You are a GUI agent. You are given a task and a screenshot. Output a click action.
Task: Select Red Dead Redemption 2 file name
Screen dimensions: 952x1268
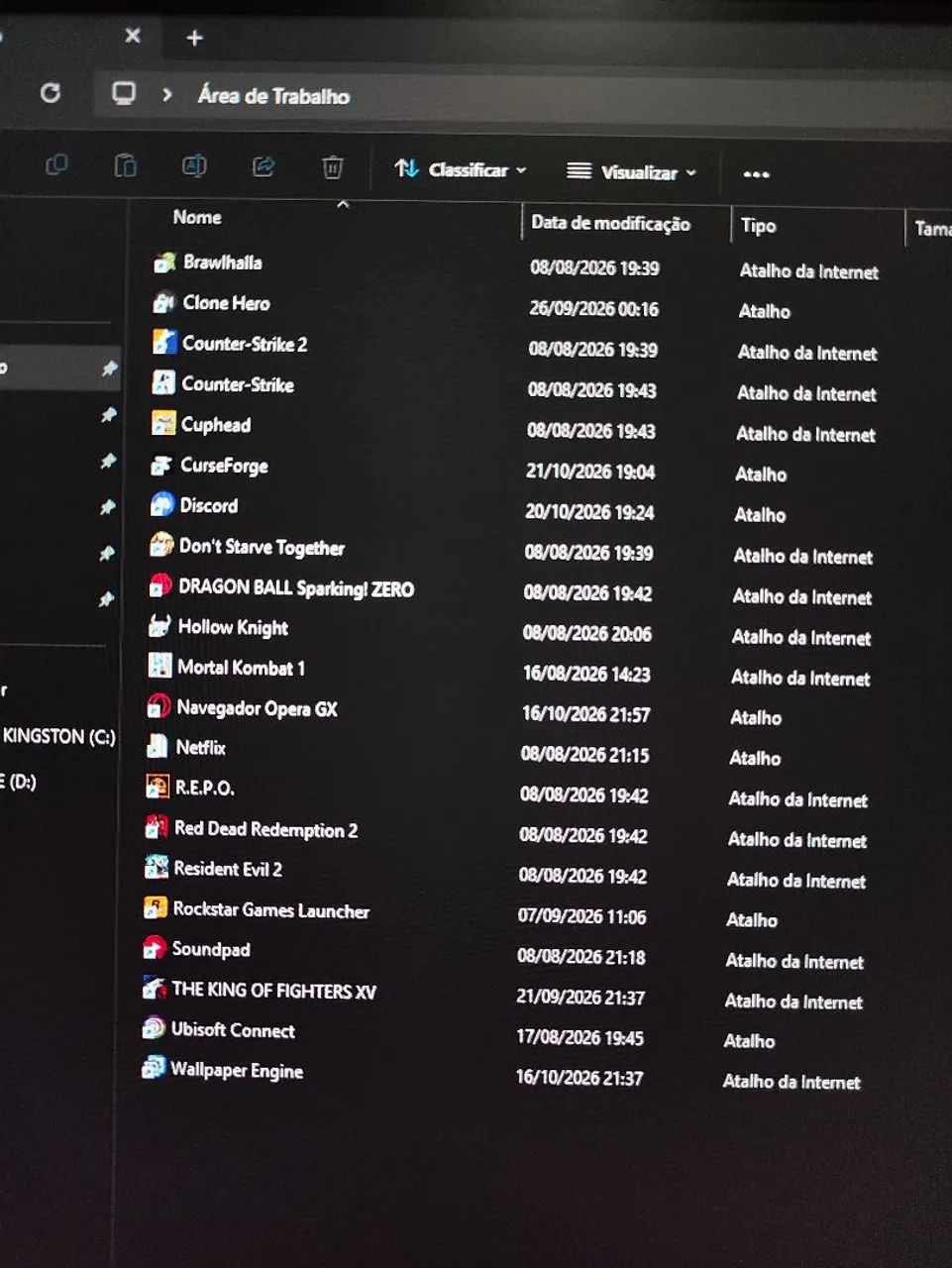coord(265,829)
